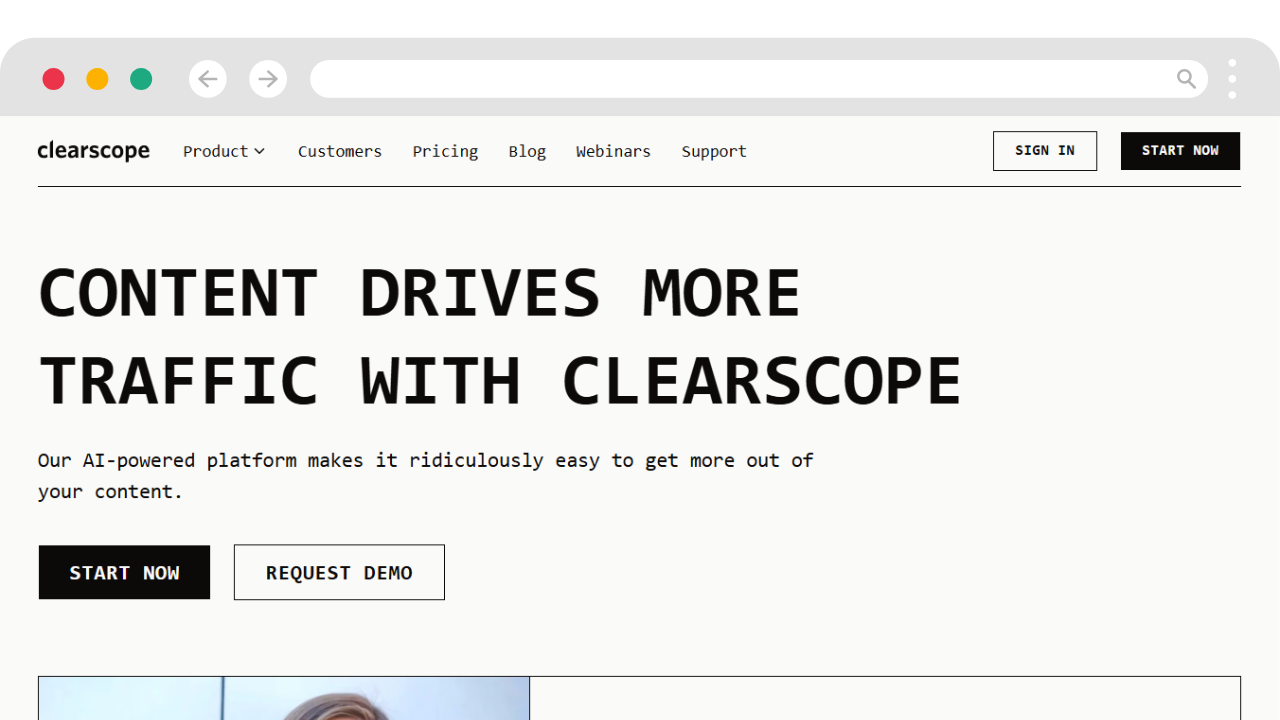Click the green maximize window dot
The height and width of the screenshot is (720, 1280).
click(x=141, y=79)
